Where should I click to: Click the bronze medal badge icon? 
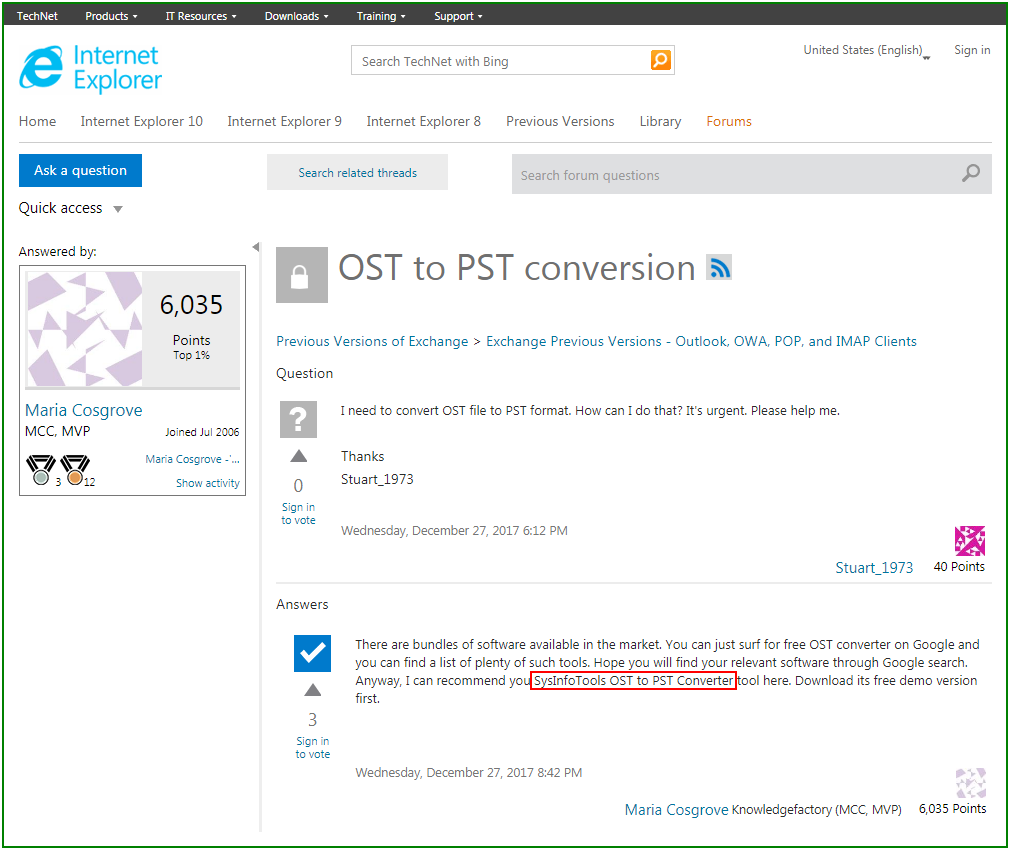[x=75, y=470]
